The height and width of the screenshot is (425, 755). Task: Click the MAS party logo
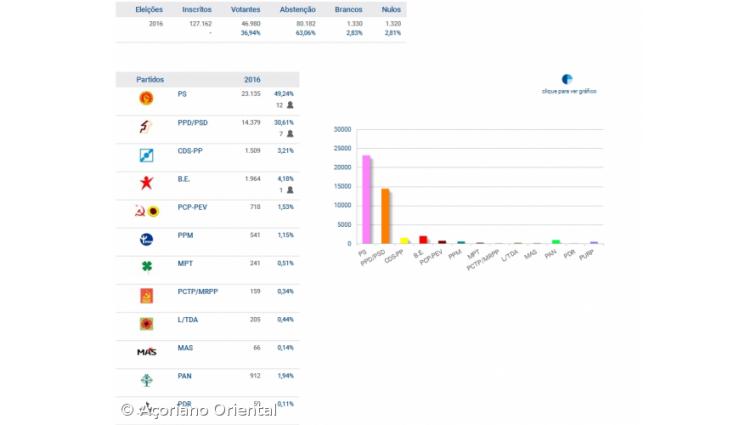pos(146,351)
